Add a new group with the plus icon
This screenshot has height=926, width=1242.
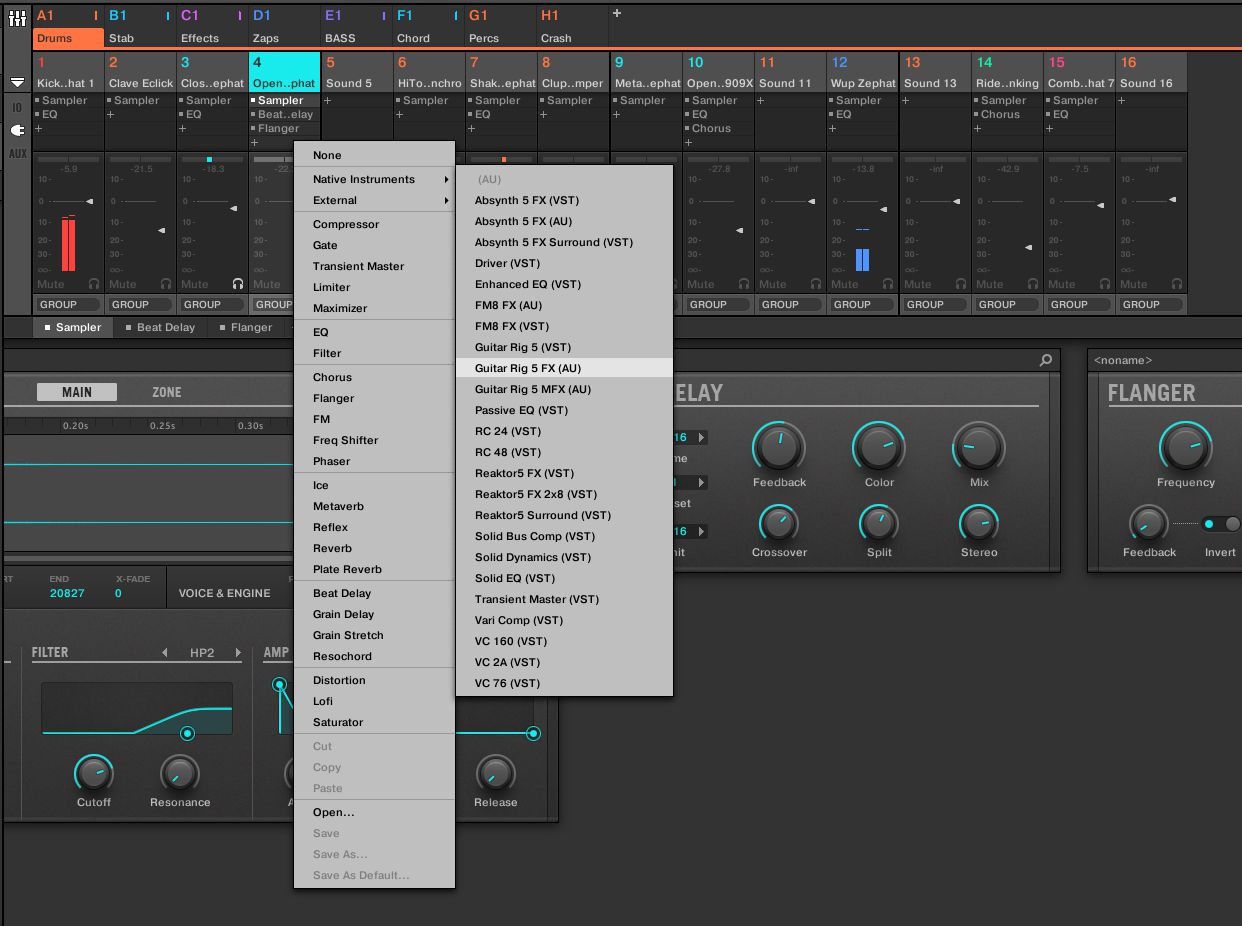click(617, 14)
